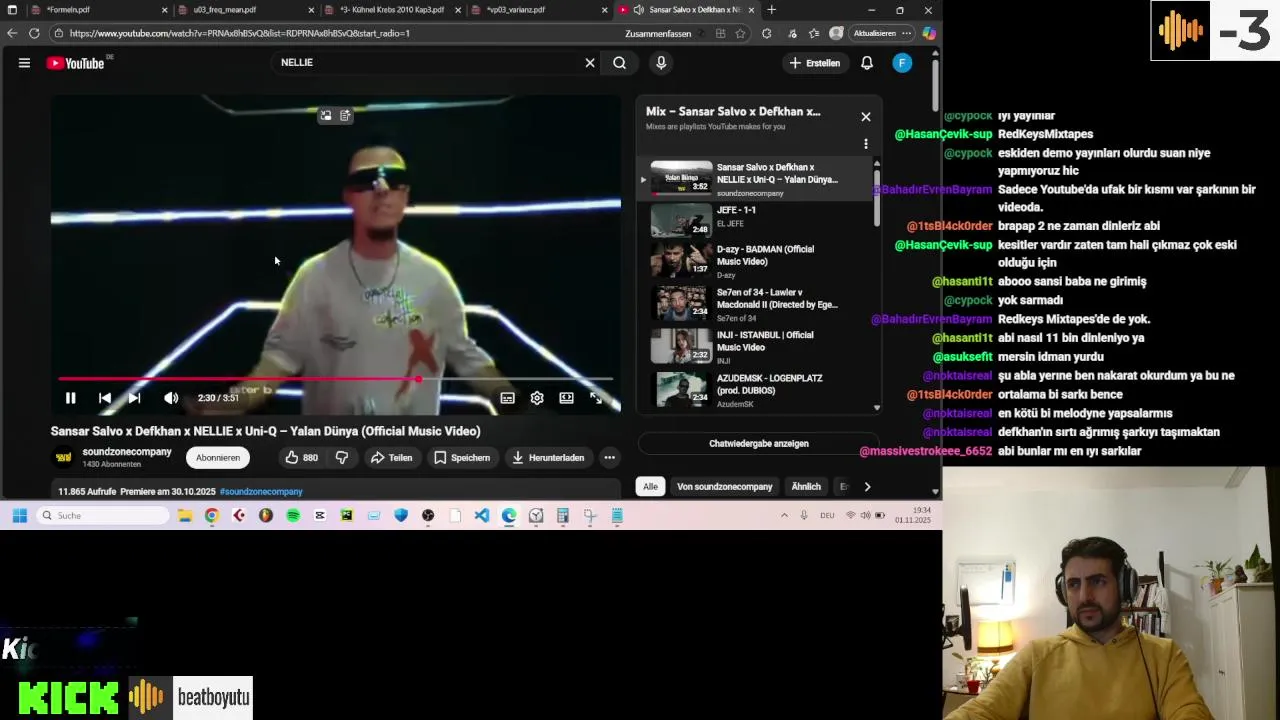Open the Erstellen create menu
The height and width of the screenshot is (720, 1280).
pyautogui.click(x=815, y=63)
